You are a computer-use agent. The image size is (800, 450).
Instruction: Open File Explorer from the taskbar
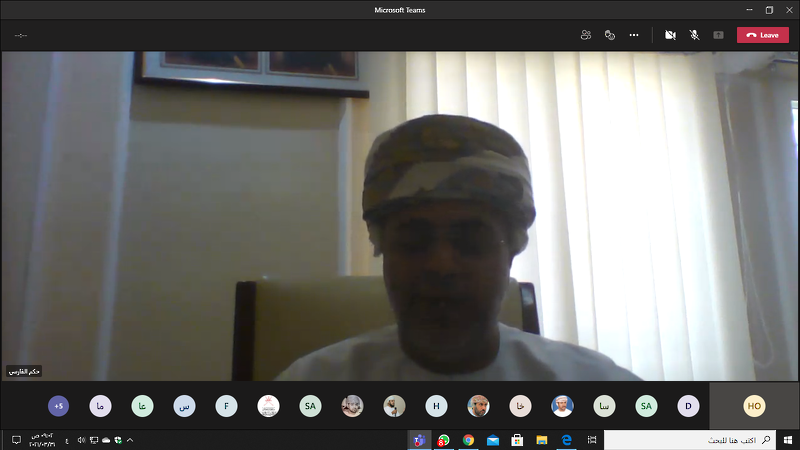[x=542, y=440]
